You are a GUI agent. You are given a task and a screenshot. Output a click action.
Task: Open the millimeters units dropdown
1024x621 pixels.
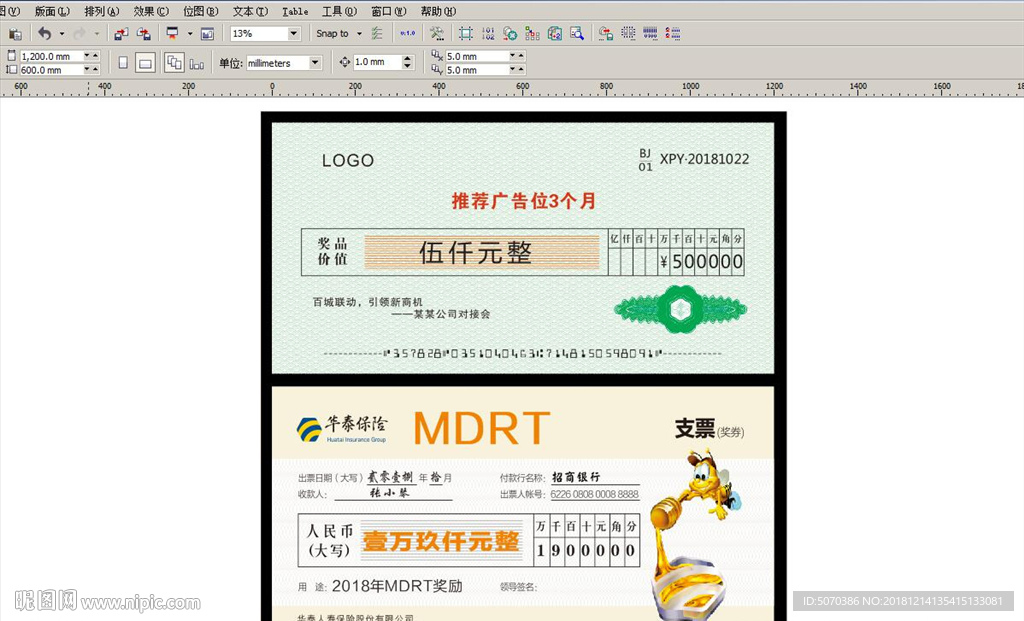click(x=315, y=63)
